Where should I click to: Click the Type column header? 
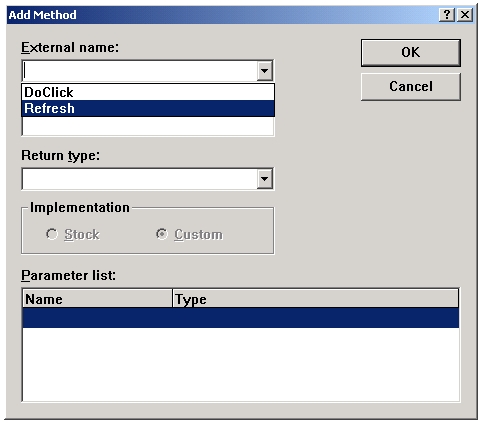point(316,299)
